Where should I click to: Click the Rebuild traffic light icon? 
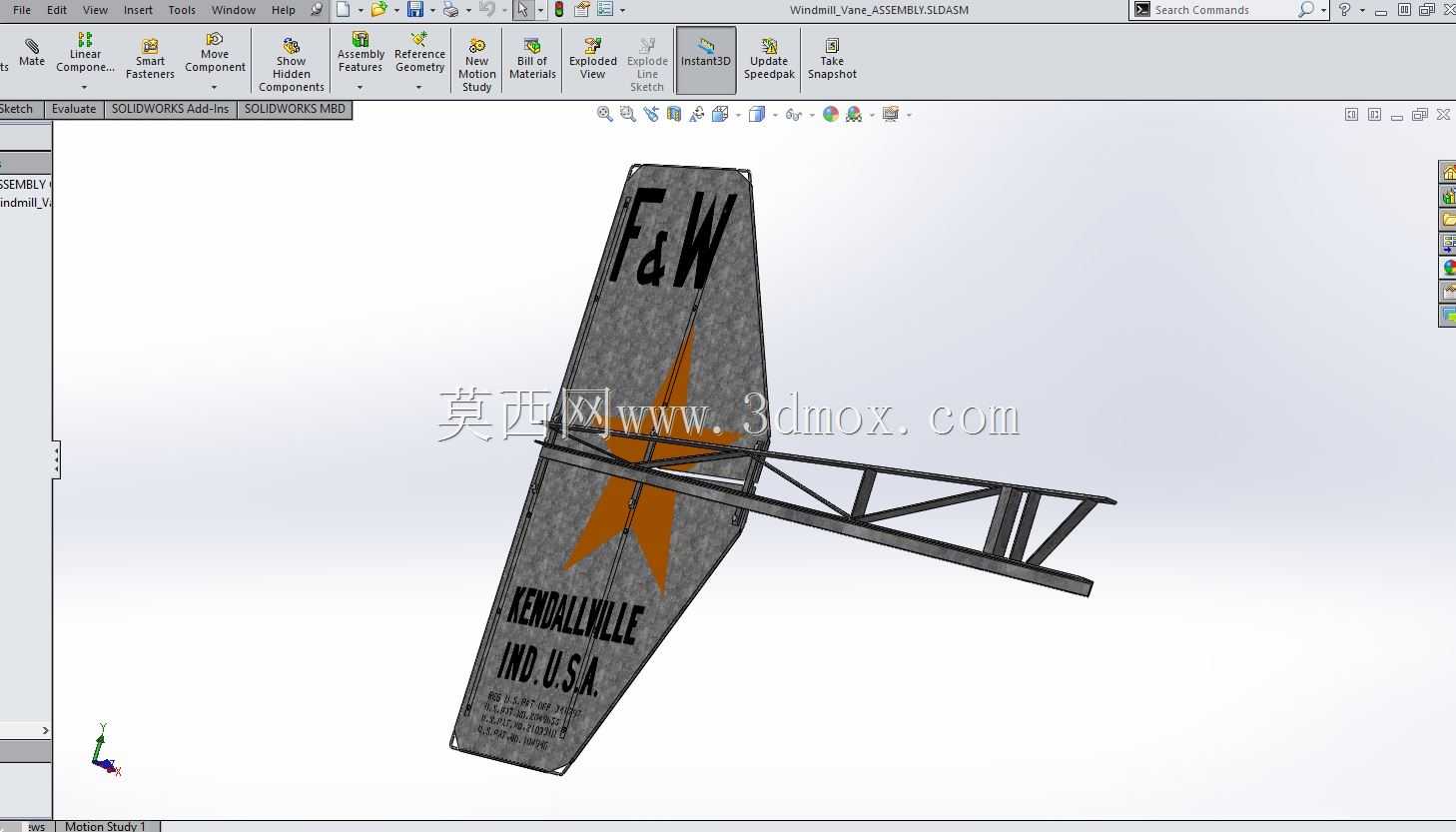pyautogui.click(x=559, y=10)
